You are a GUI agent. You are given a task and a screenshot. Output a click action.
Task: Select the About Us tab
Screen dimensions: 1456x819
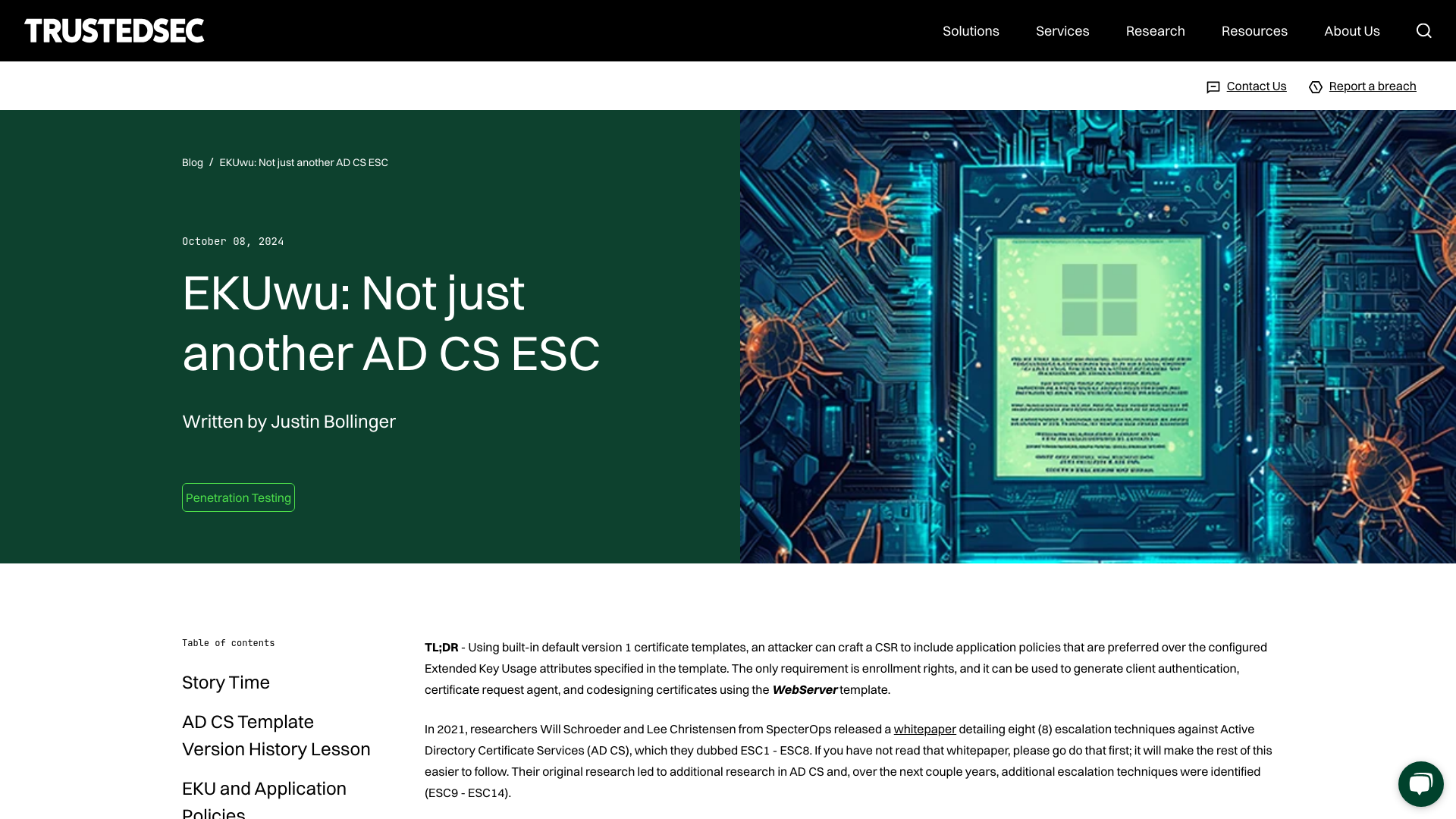coord(1352,30)
